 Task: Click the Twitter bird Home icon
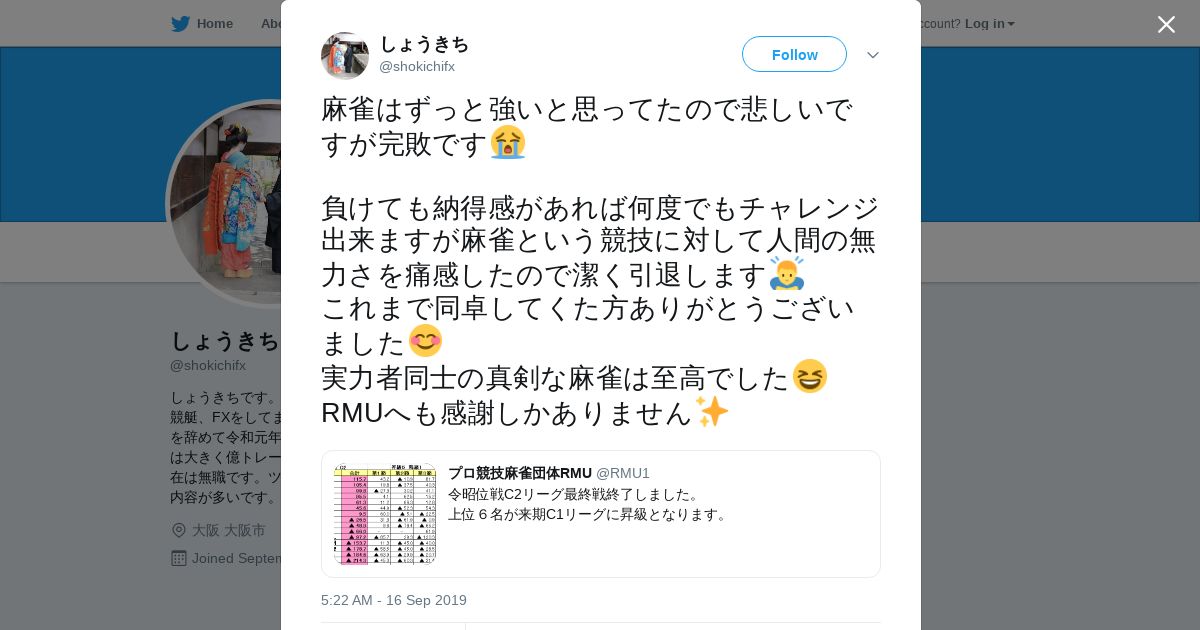[x=180, y=24]
